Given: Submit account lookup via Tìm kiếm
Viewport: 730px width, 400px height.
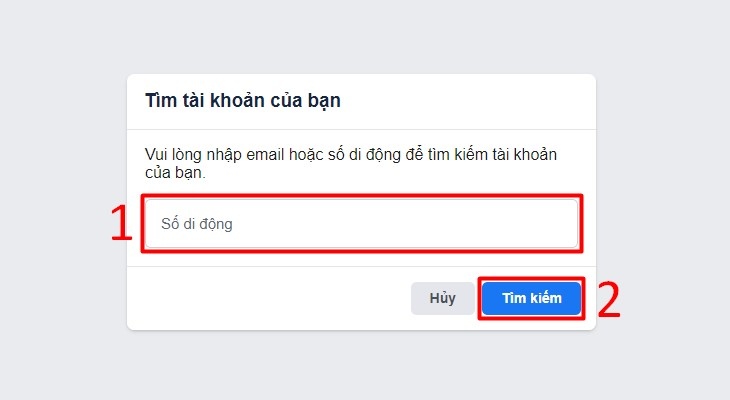Looking at the screenshot, I should point(532,298).
